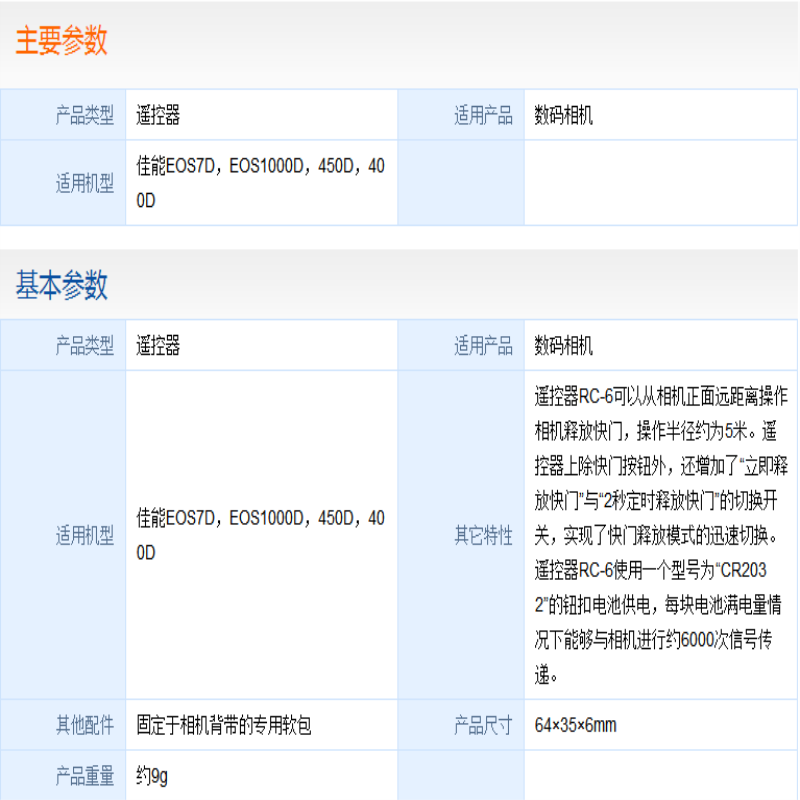Click 其他配件 label cell
Screen dimensions: 800x800
(84, 725)
